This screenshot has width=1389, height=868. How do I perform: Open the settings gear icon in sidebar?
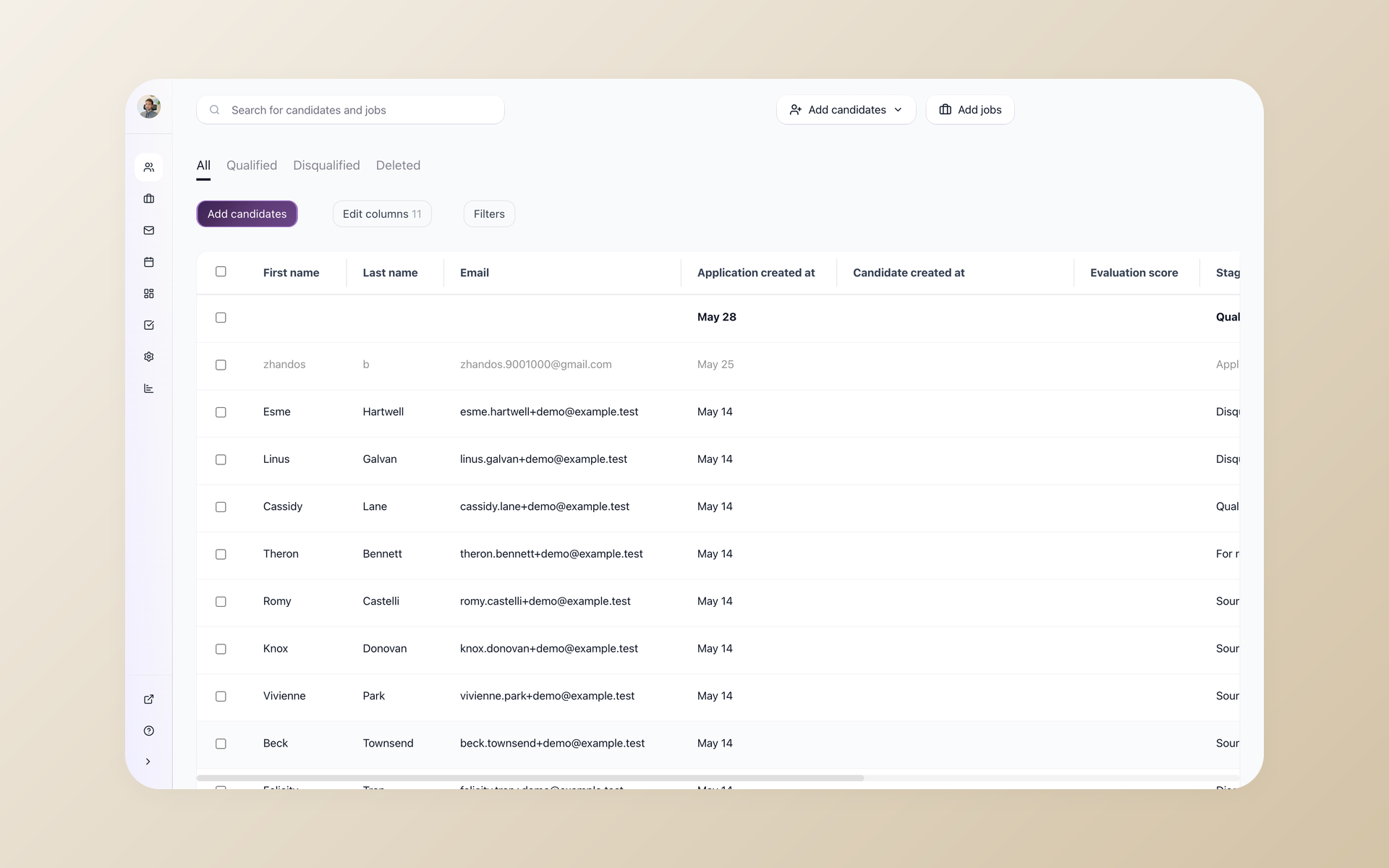(x=149, y=357)
